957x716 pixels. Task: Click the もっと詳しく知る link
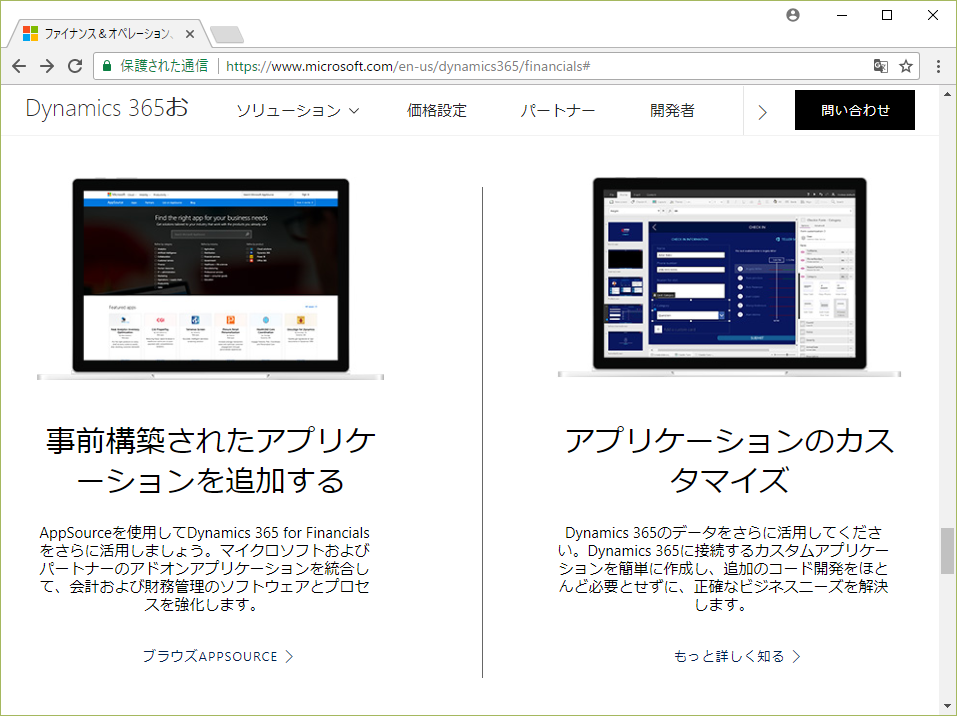tap(737, 656)
